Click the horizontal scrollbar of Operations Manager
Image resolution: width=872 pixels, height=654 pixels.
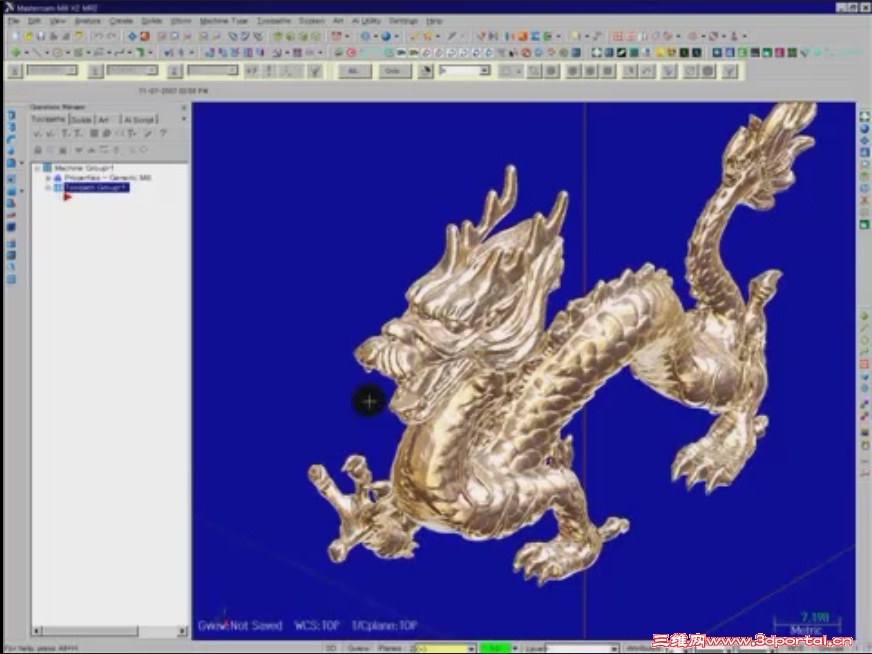pyautogui.click(x=90, y=631)
